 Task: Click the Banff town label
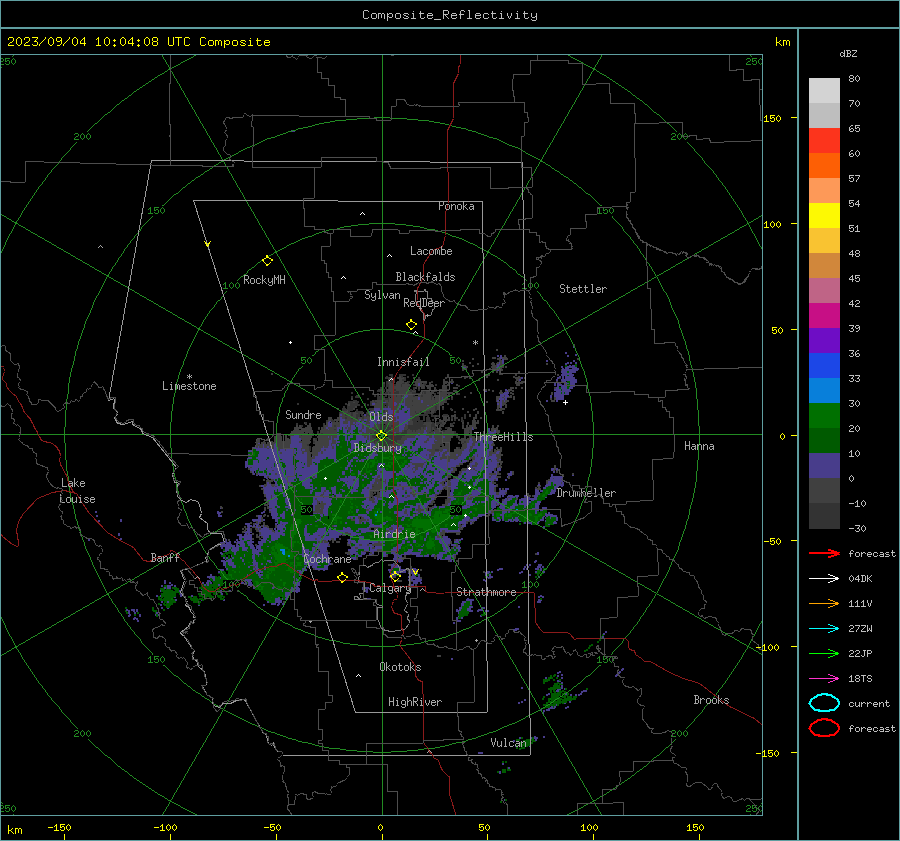(165, 557)
